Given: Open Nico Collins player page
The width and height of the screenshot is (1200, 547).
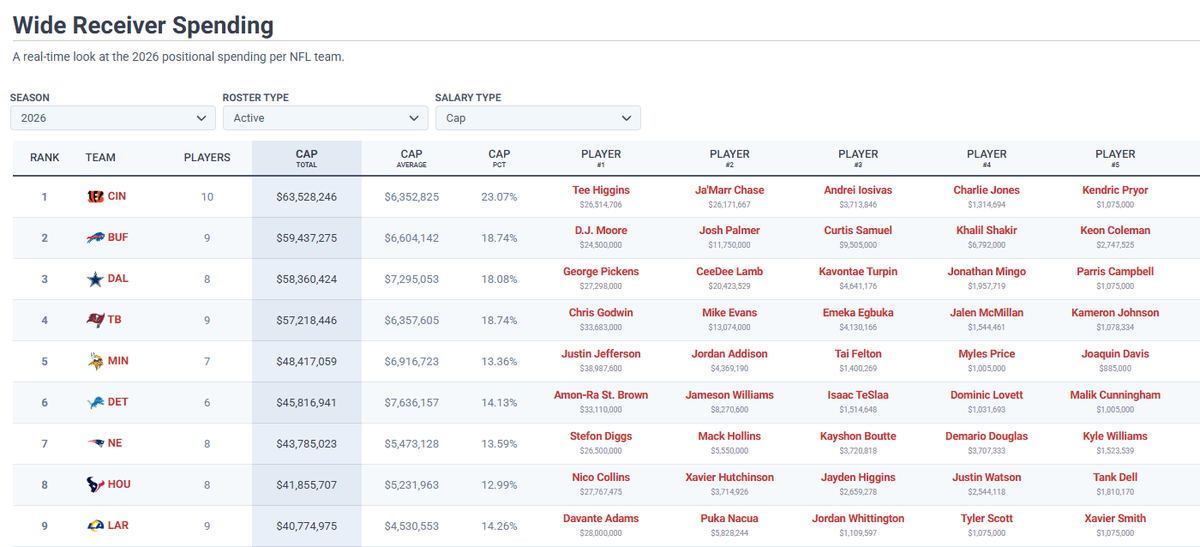Looking at the screenshot, I should click(x=601, y=477).
